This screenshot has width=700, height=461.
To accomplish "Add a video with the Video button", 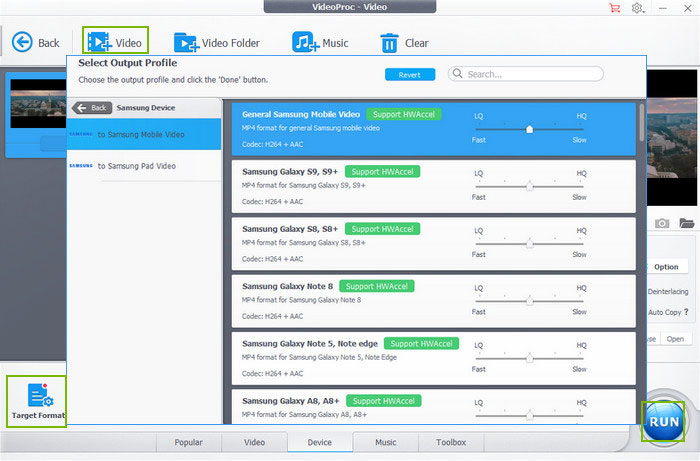I will coord(115,42).
